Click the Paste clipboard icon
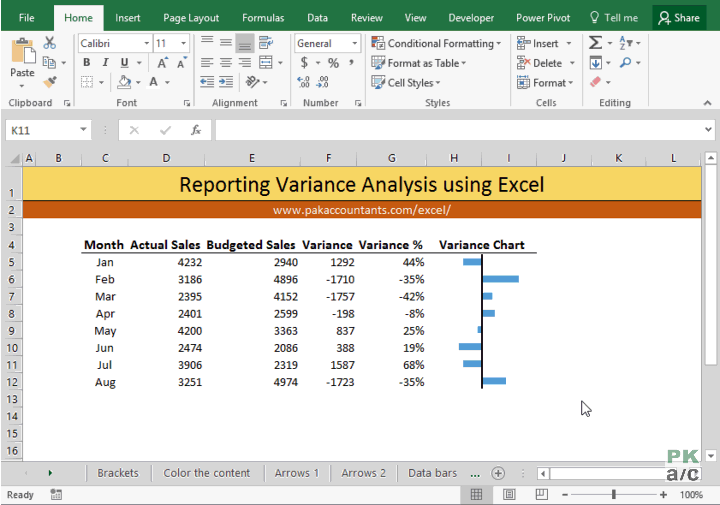The height and width of the screenshot is (505, 720). (x=23, y=51)
